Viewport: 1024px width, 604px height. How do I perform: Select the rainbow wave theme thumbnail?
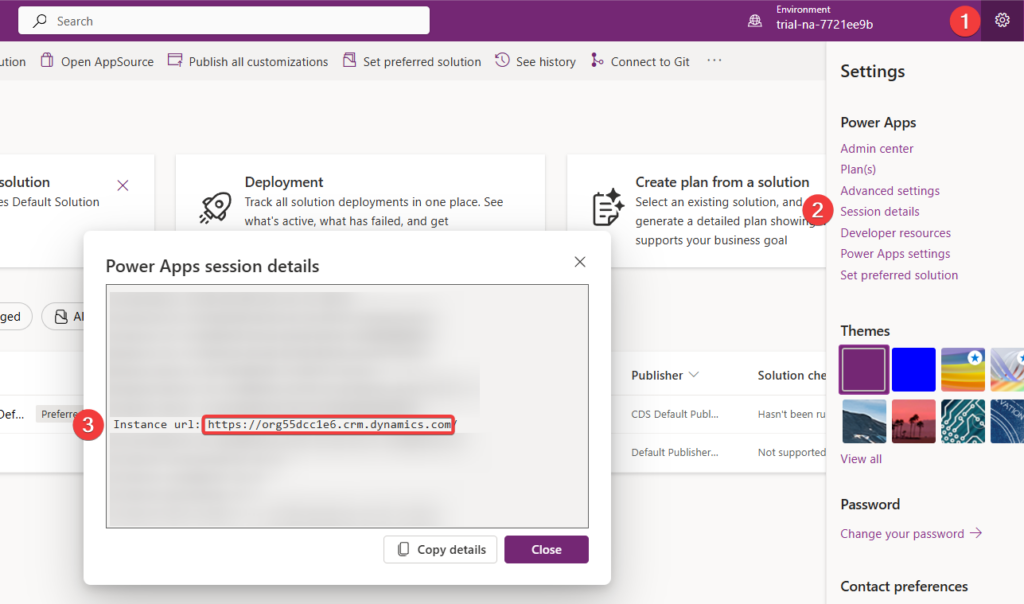pyautogui.click(x=963, y=370)
